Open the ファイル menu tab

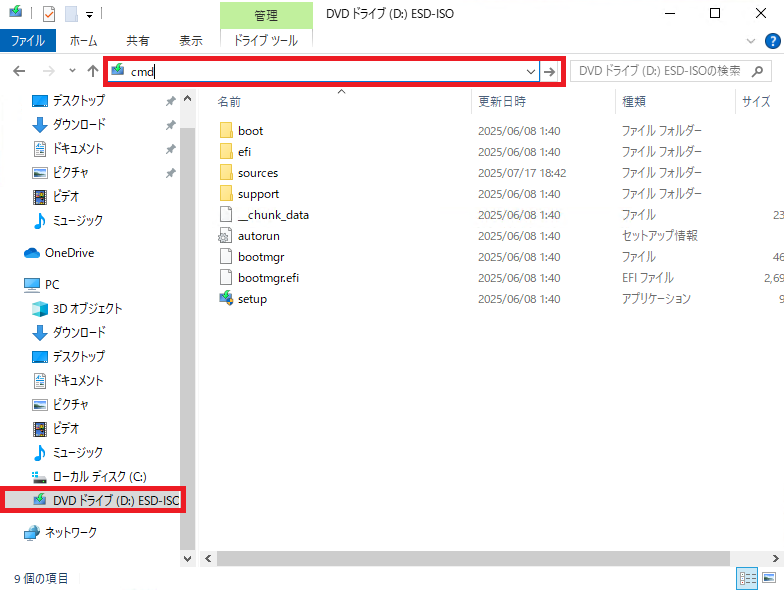(x=28, y=40)
